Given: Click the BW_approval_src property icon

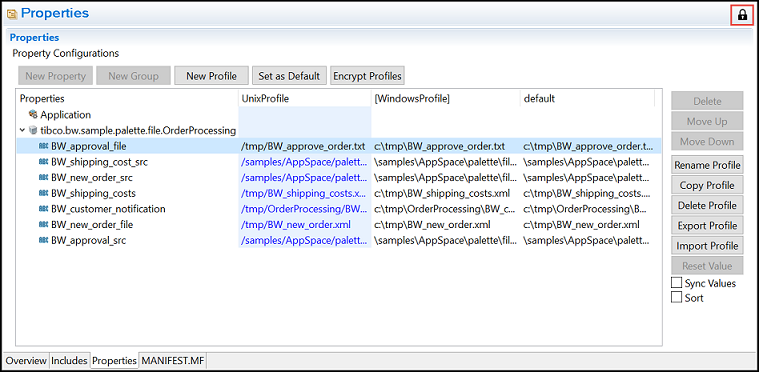Looking at the screenshot, I should 44,240.
